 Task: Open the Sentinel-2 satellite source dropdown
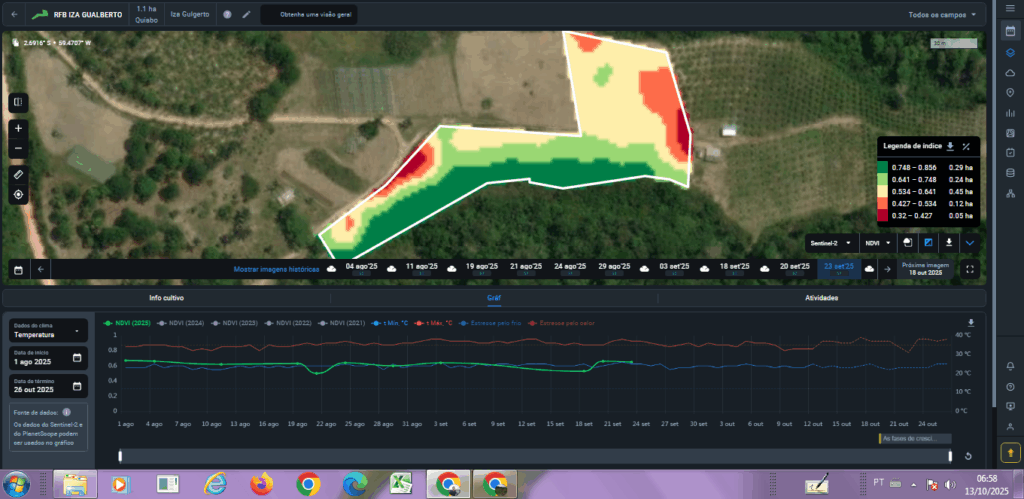pyautogui.click(x=830, y=242)
